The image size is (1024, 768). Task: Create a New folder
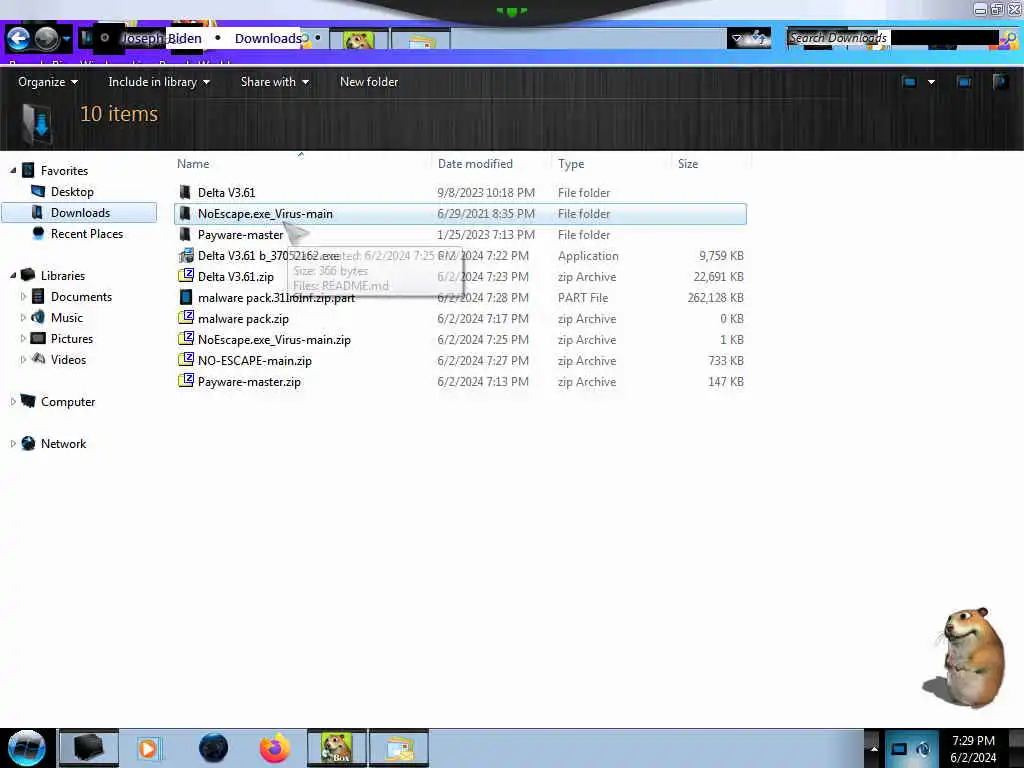pyautogui.click(x=369, y=82)
